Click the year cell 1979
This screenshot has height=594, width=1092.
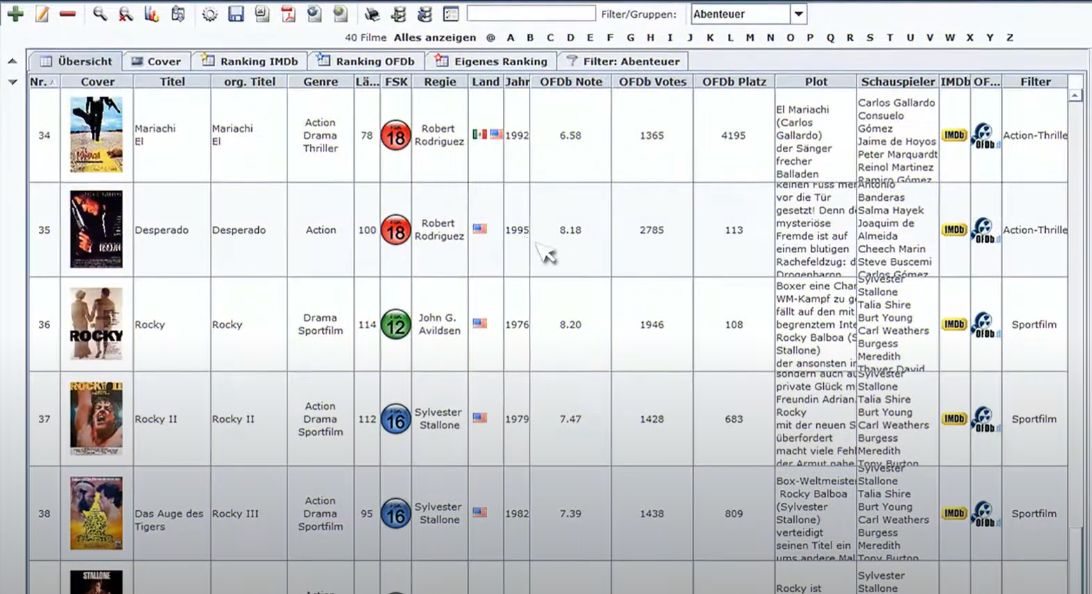click(517, 419)
